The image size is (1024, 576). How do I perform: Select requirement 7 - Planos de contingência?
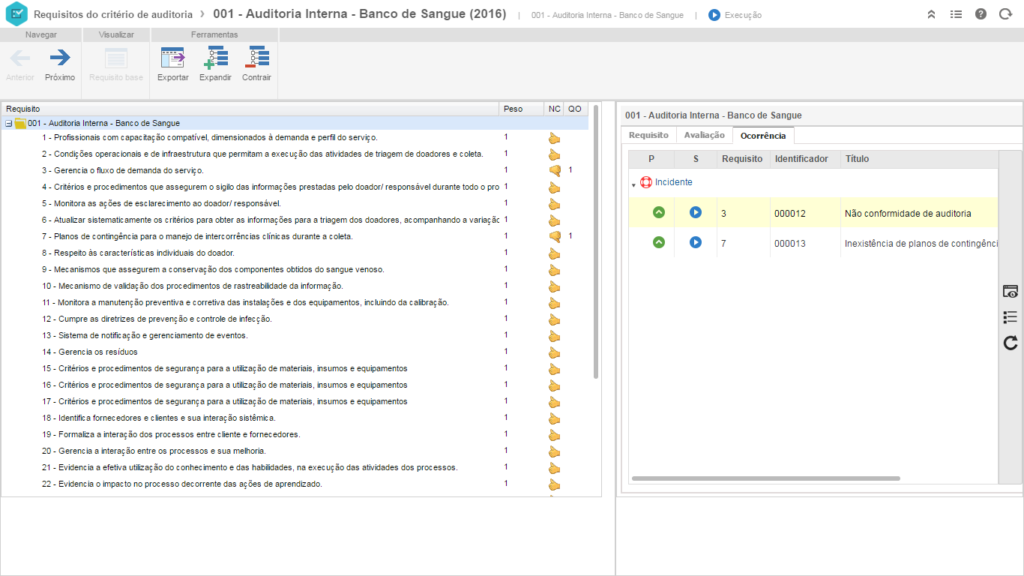point(196,236)
